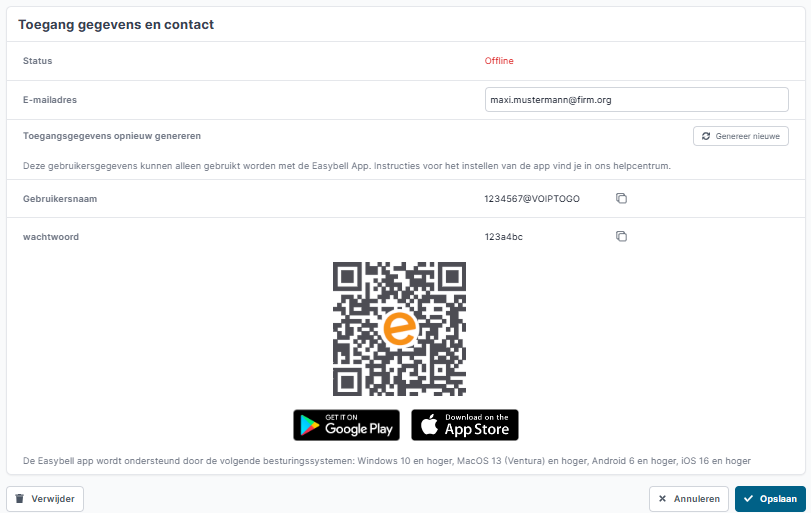Click the Apple logo on App Store badge
The height and width of the screenshot is (513, 811).
click(x=429, y=425)
